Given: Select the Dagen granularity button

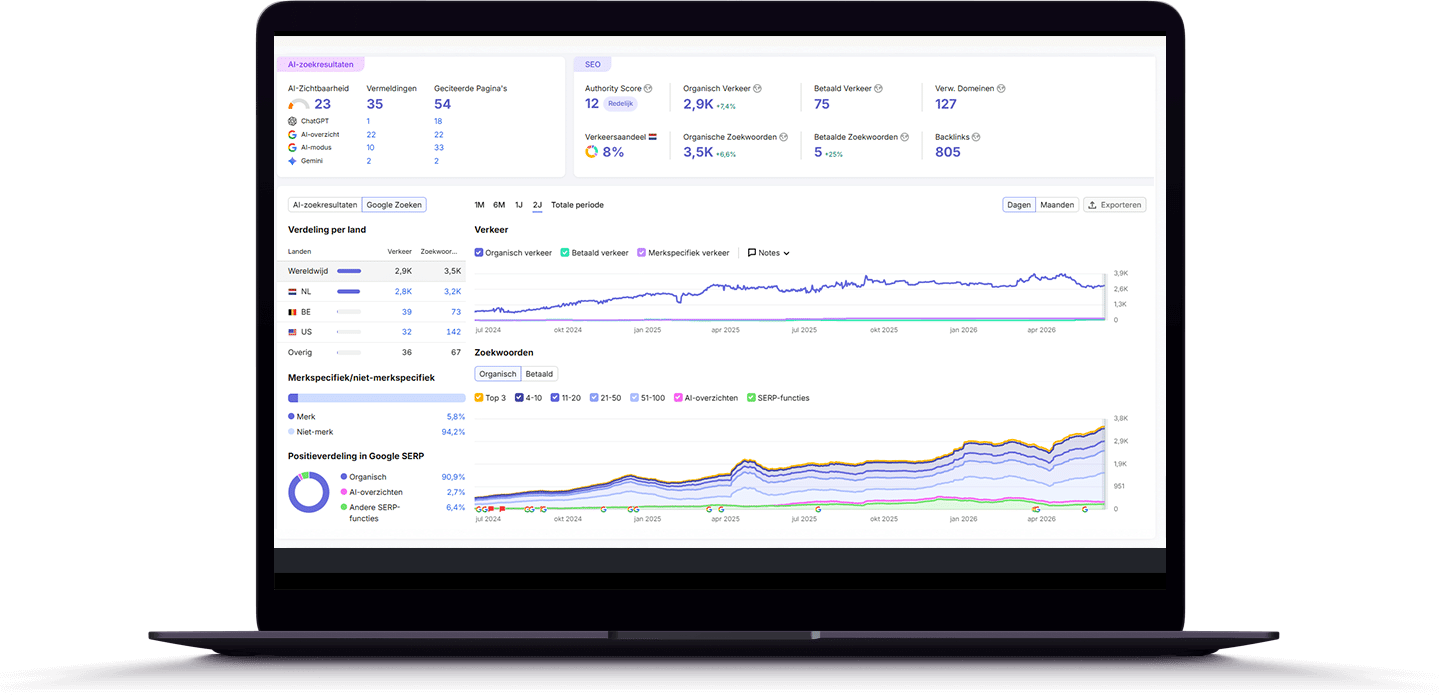Looking at the screenshot, I should (x=1019, y=205).
